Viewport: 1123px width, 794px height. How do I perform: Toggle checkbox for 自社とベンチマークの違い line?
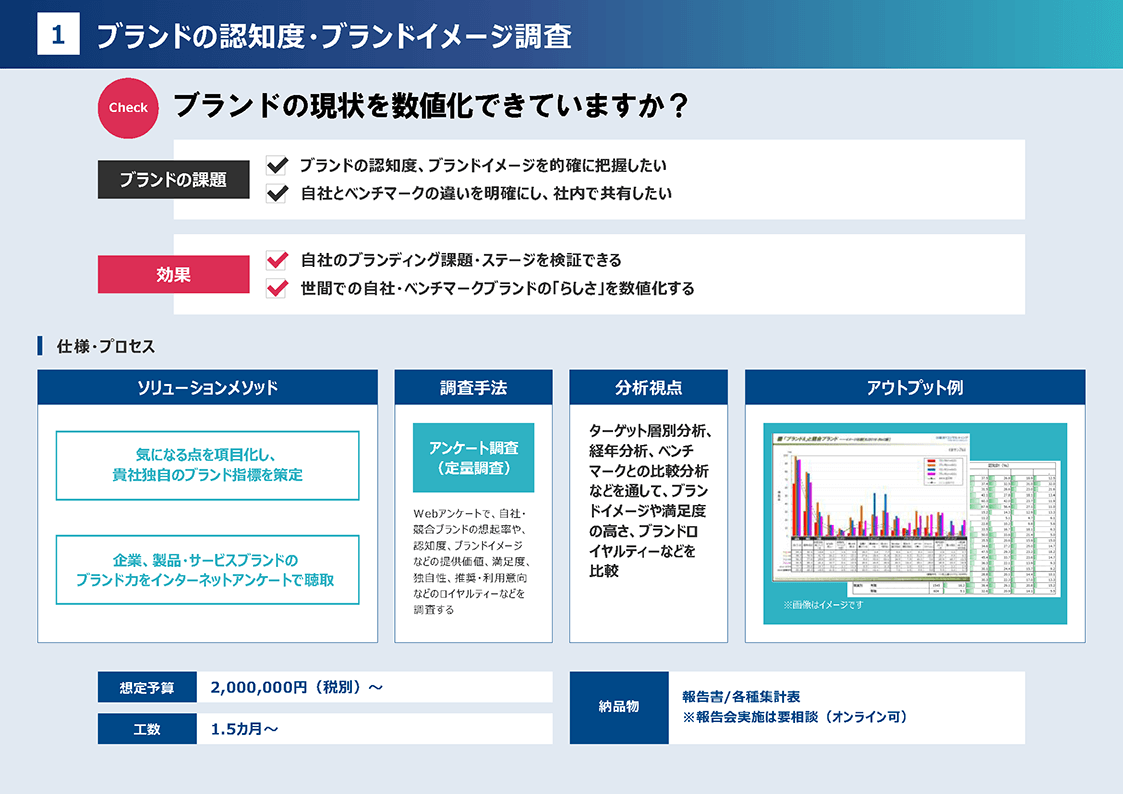point(277,194)
